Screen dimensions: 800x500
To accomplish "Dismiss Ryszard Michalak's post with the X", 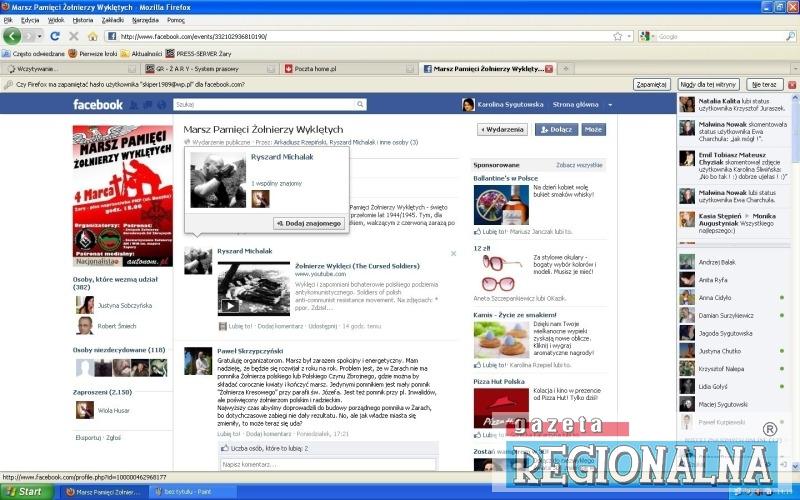I will 453,253.
